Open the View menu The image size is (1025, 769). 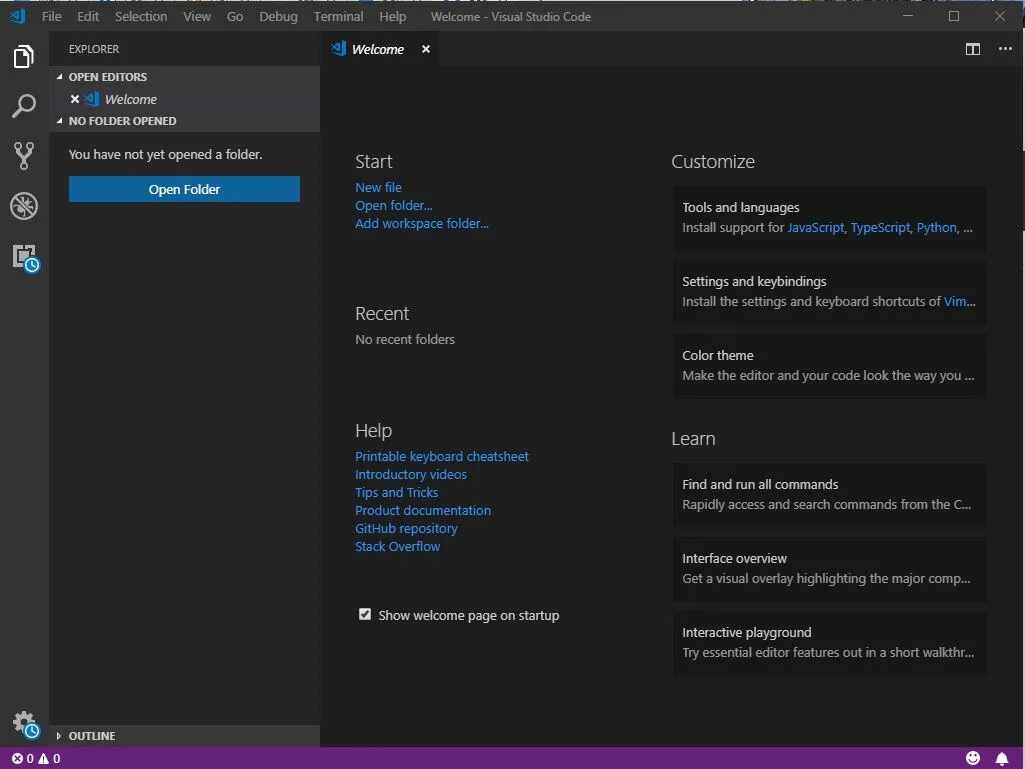(x=197, y=16)
